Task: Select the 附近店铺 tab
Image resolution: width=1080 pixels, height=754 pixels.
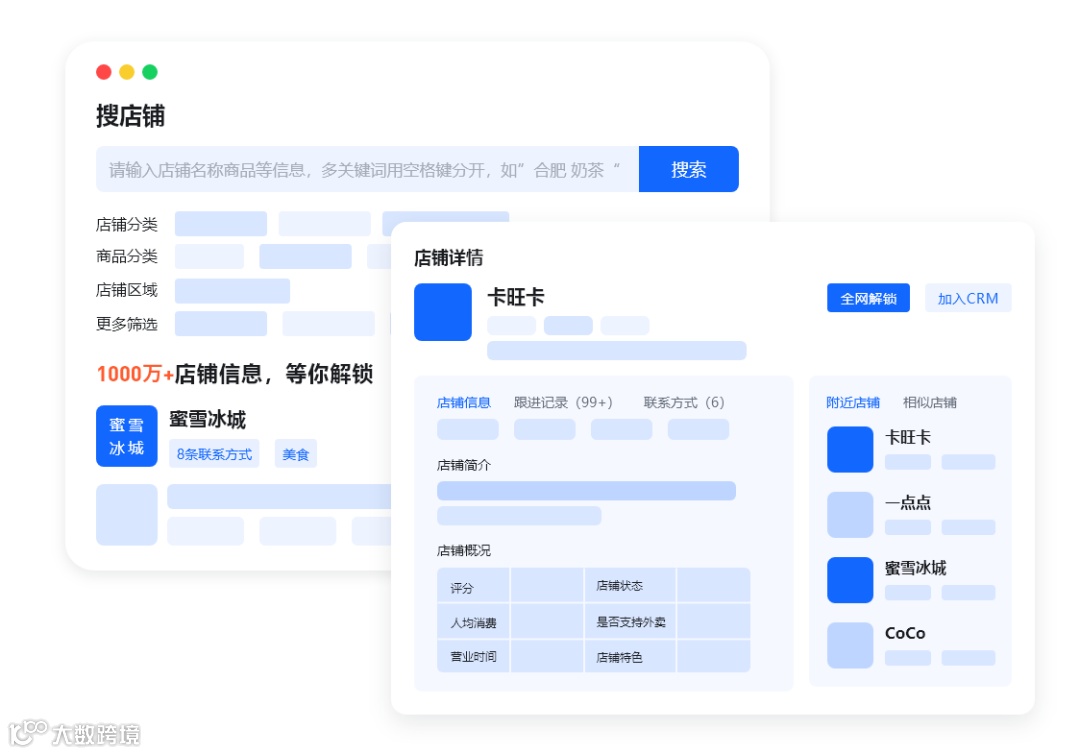Action: (853, 403)
